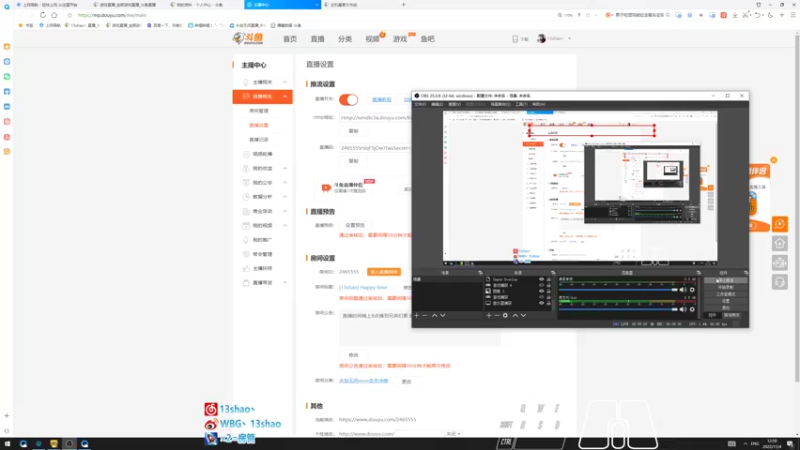Open the 鱼吧 nav item

(x=428, y=39)
